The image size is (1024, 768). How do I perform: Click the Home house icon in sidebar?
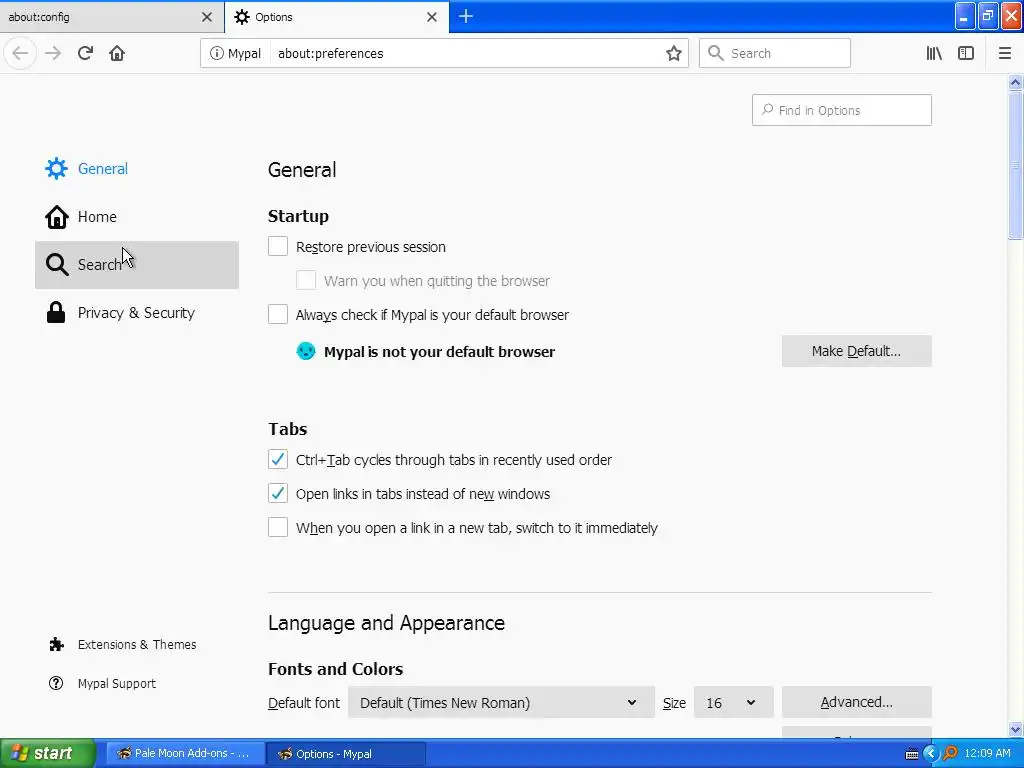click(56, 217)
